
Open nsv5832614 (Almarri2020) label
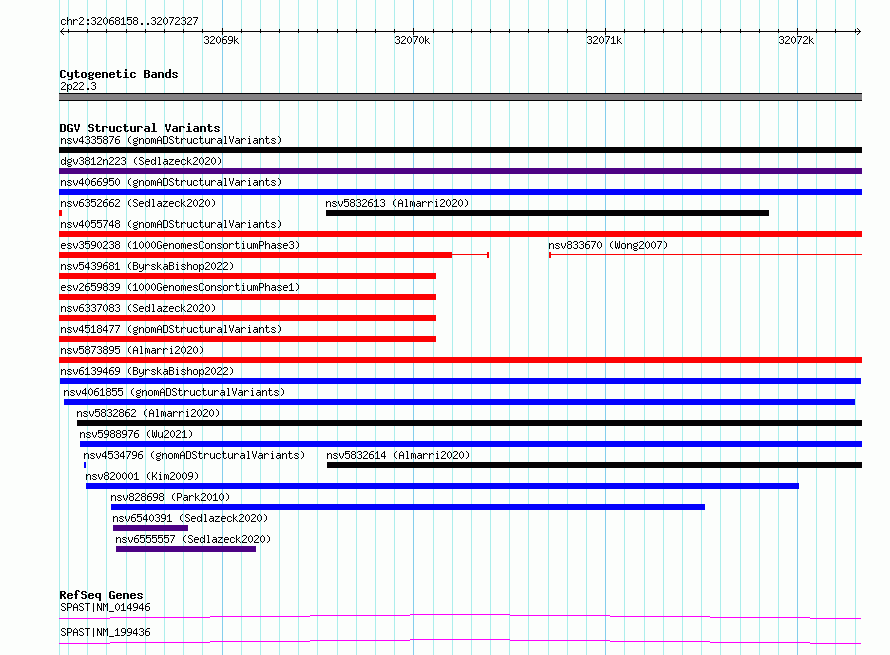point(398,455)
